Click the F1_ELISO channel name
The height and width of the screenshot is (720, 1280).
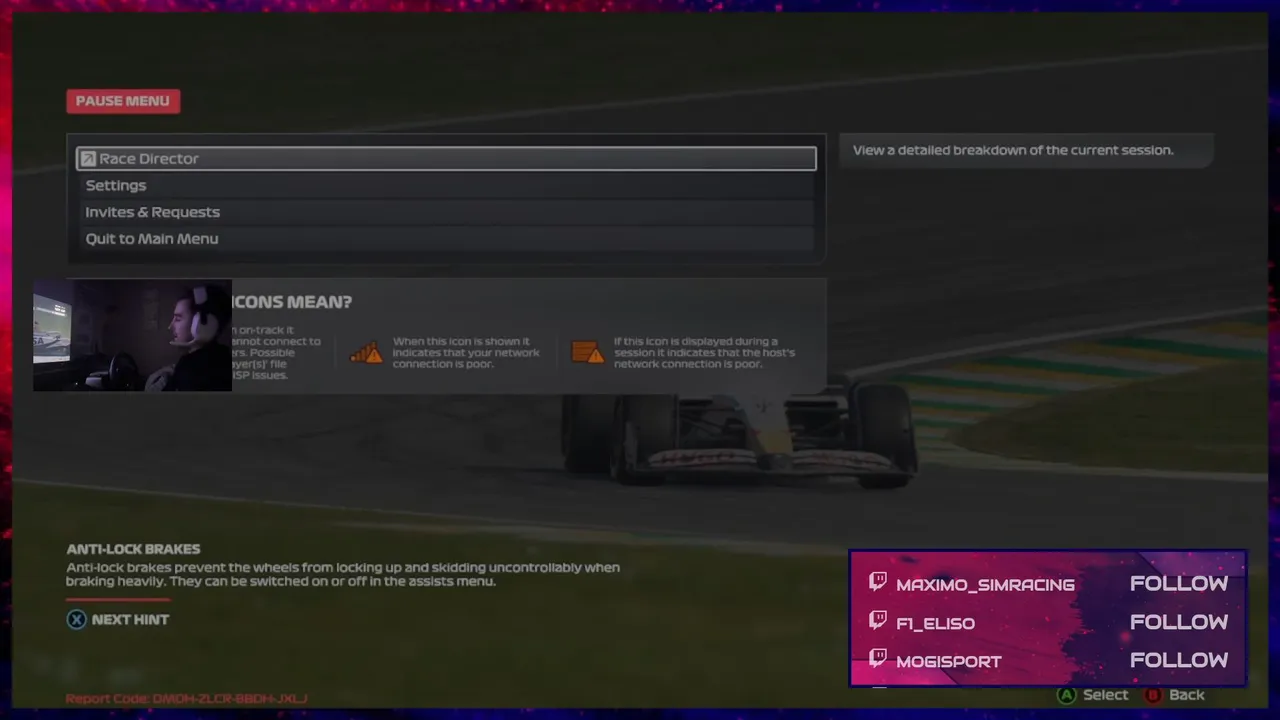(x=935, y=623)
